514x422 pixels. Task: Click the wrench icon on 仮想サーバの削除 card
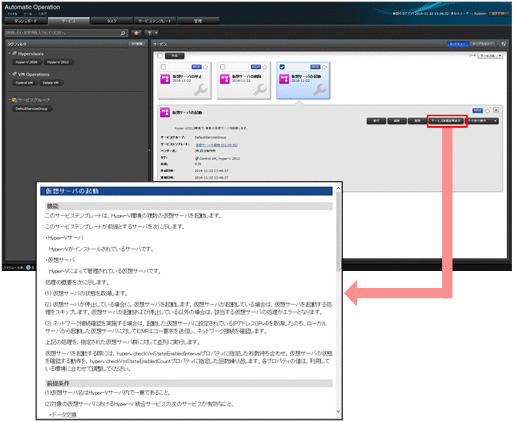(x=260, y=90)
